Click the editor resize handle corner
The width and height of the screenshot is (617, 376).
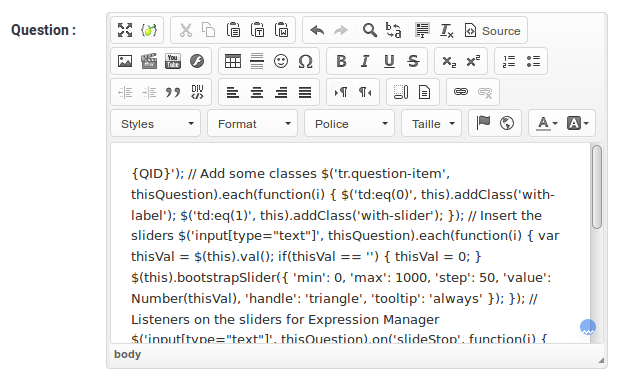click(x=601, y=360)
